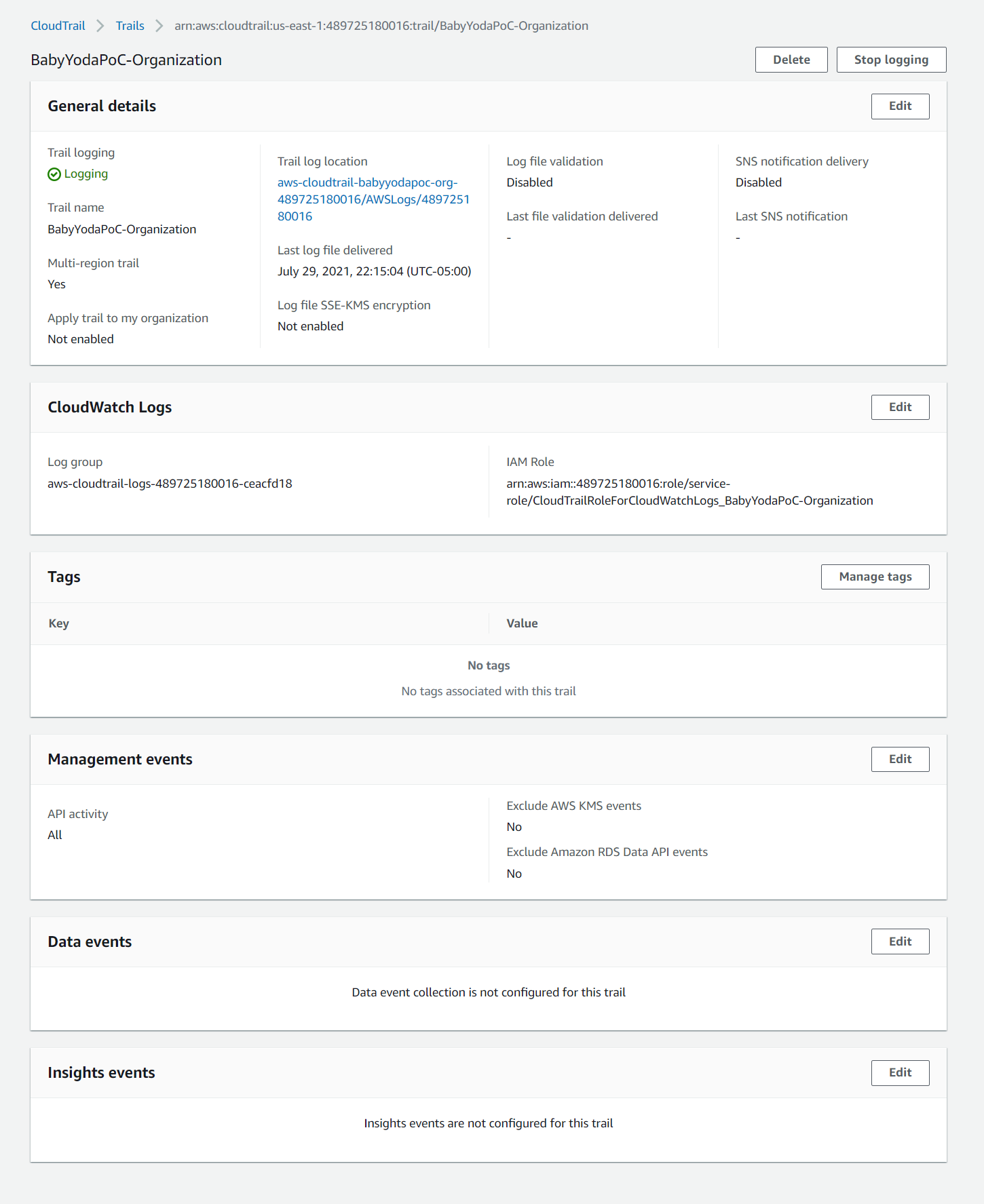Screen dimensions: 984x1204
Task: Click the Log file validation Disabled value
Action: [529, 182]
